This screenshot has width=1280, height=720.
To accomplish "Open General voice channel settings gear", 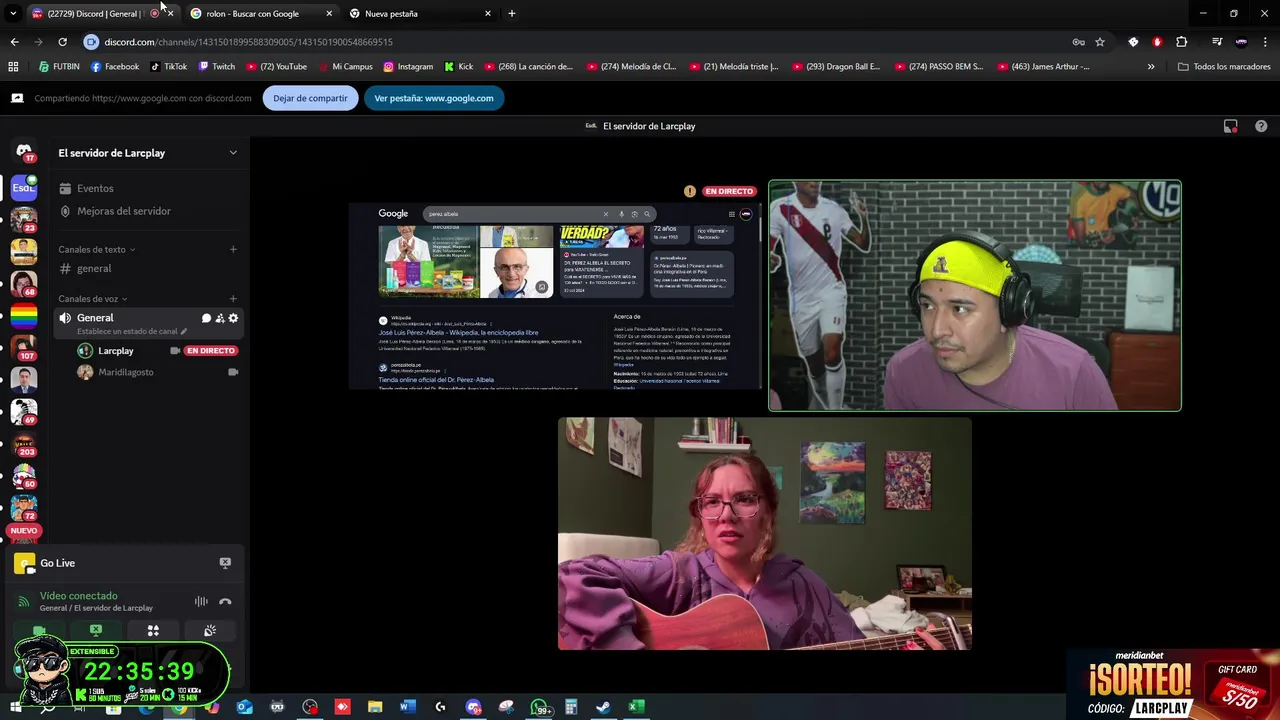I will coord(233,318).
